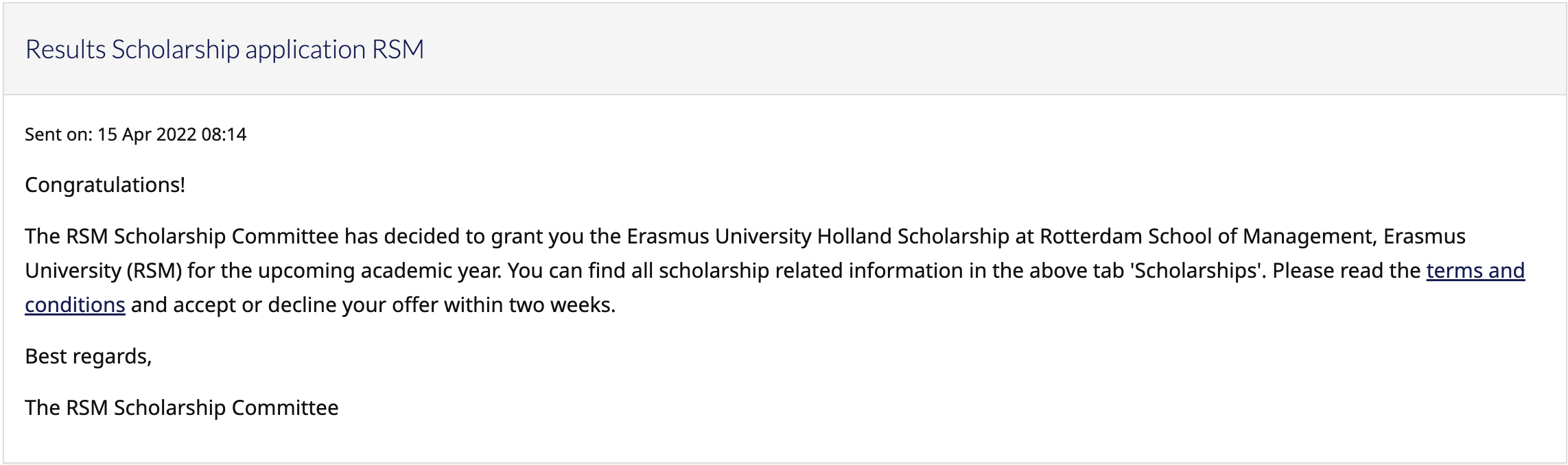Click the '08:14' sent time
The height and width of the screenshot is (465, 1568).
(x=224, y=134)
